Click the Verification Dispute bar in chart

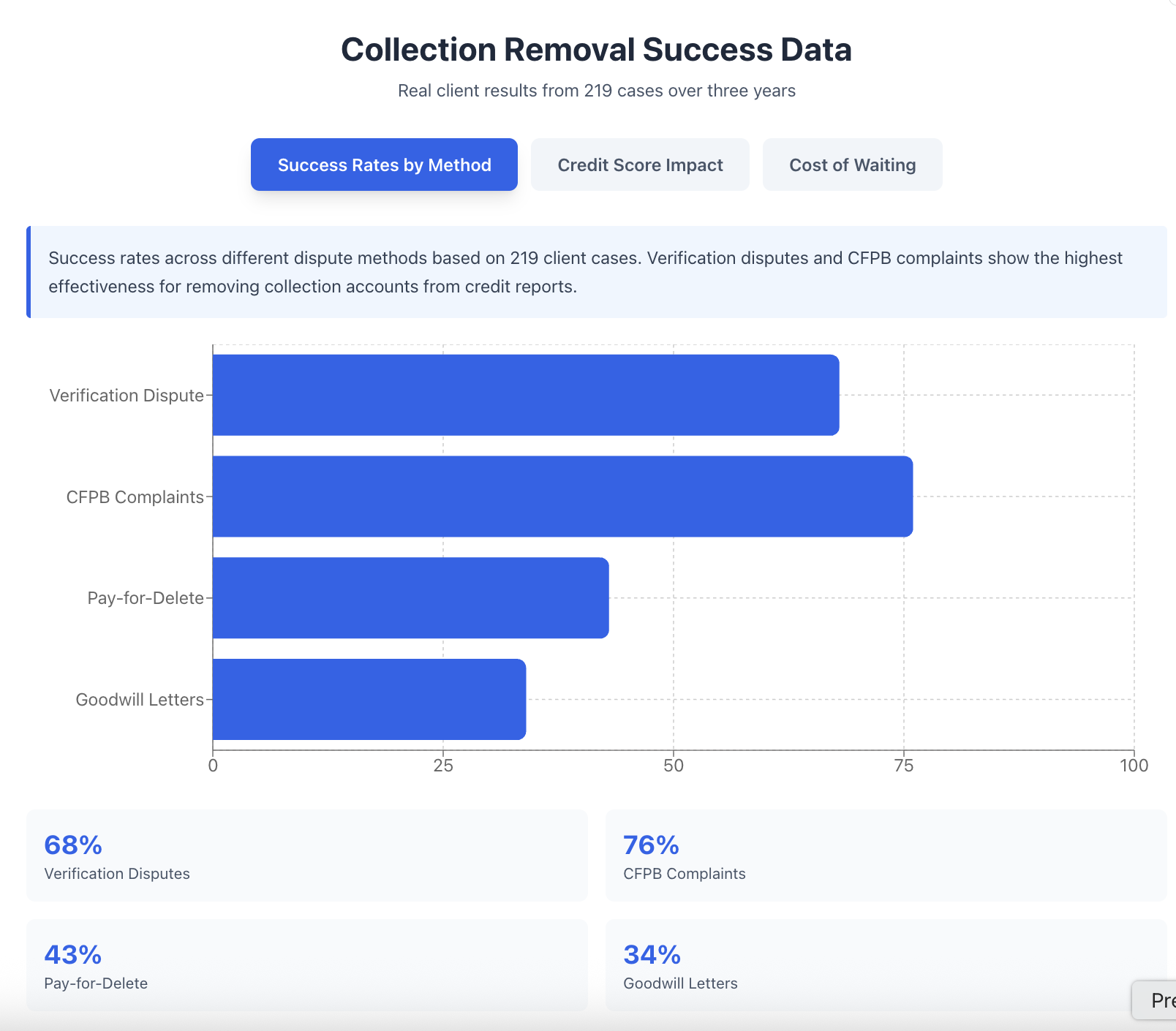(526, 395)
